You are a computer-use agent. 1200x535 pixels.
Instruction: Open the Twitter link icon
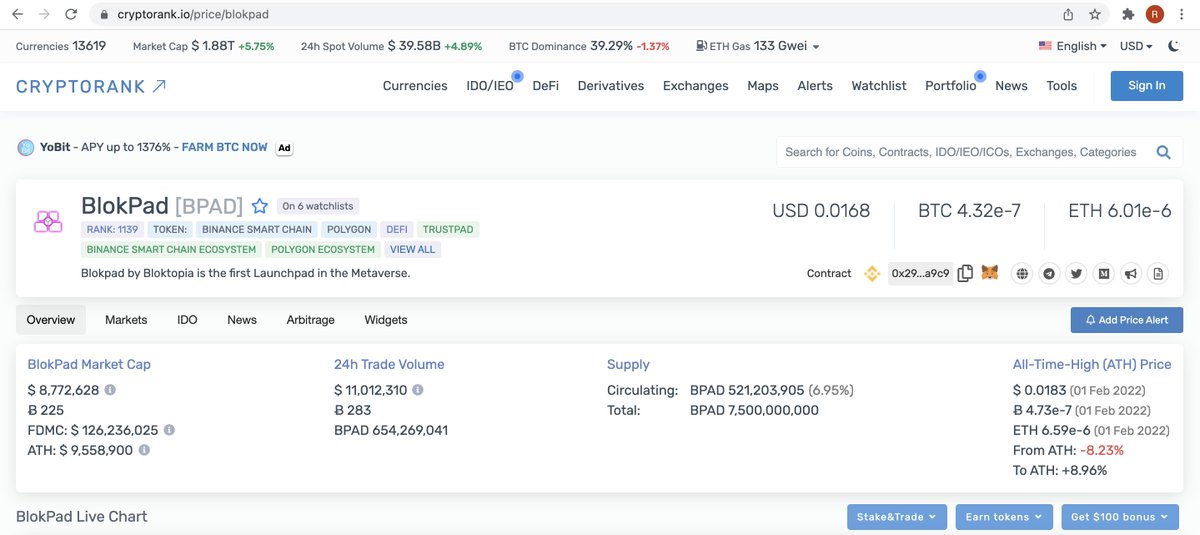[x=1077, y=273]
